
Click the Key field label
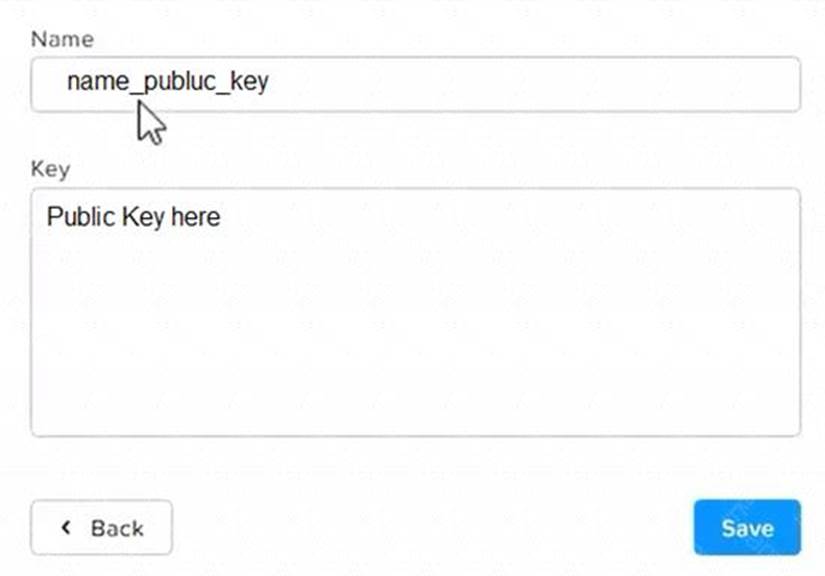50,168
